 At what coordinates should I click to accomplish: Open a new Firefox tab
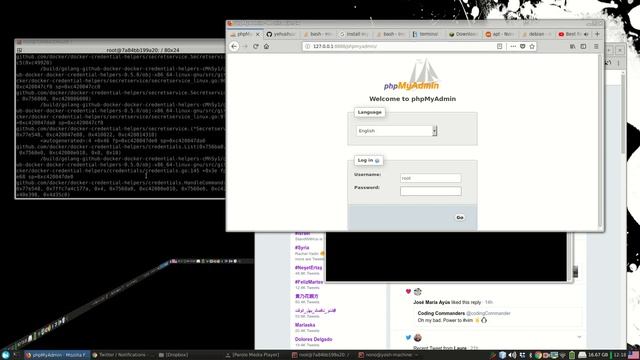(x=598, y=34)
